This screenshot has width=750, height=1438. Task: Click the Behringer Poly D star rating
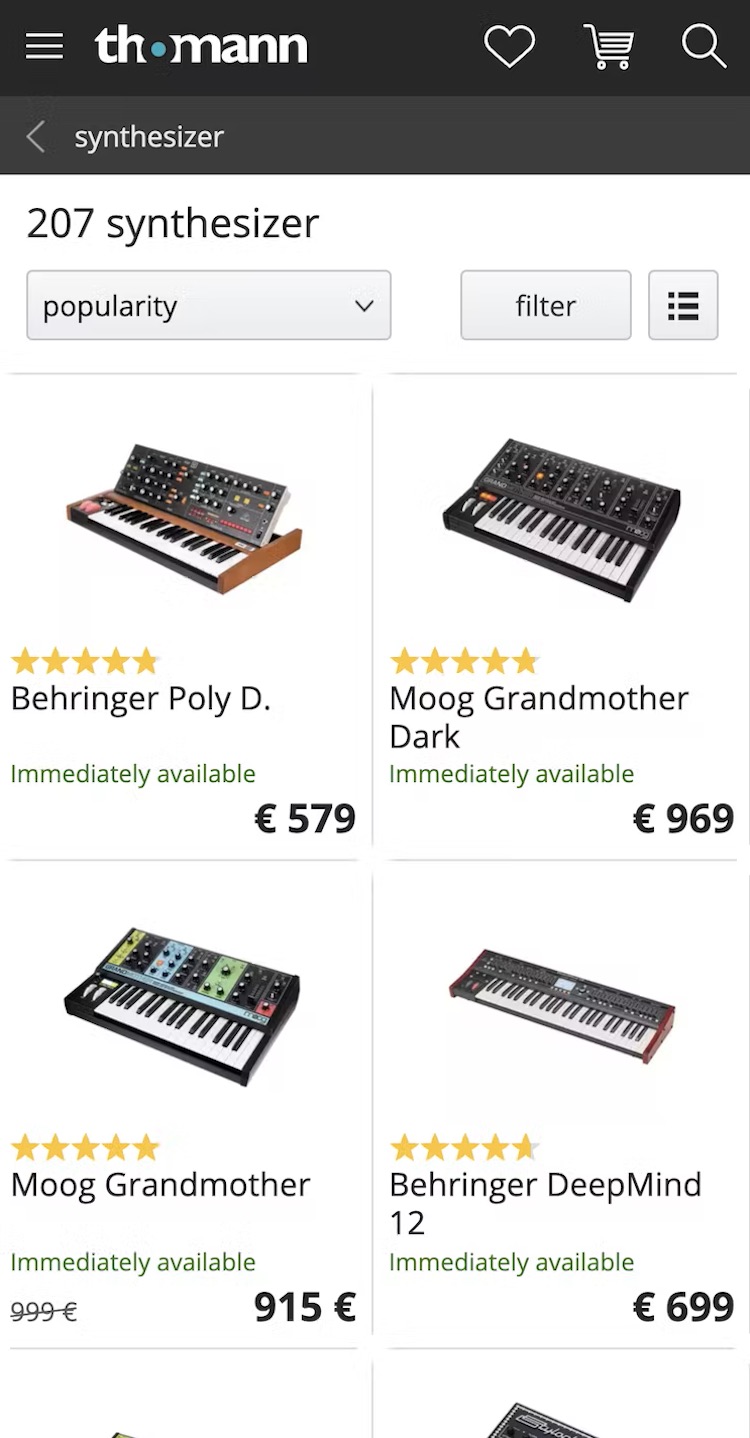(x=85, y=661)
